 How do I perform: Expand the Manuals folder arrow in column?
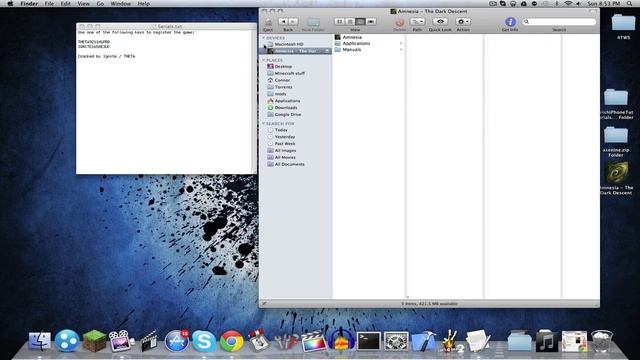[401, 49]
